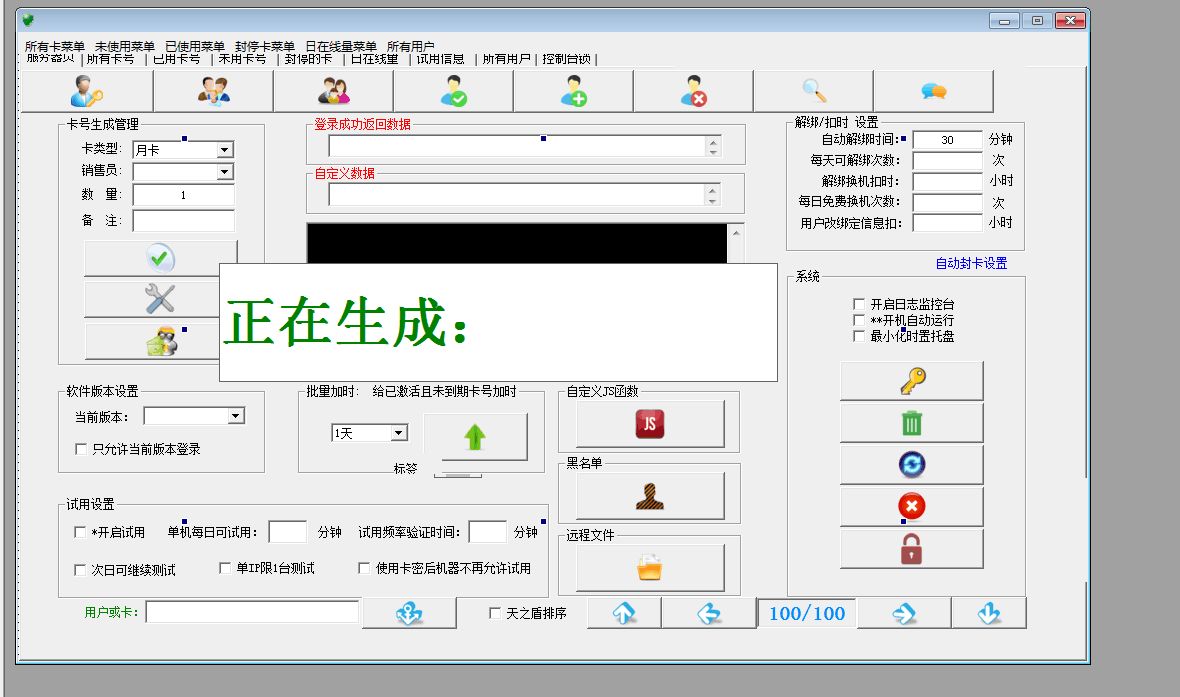Image resolution: width=1180 pixels, height=697 pixels.
Task: Switch to 所有卡号 tab
Action: (x=110, y=59)
